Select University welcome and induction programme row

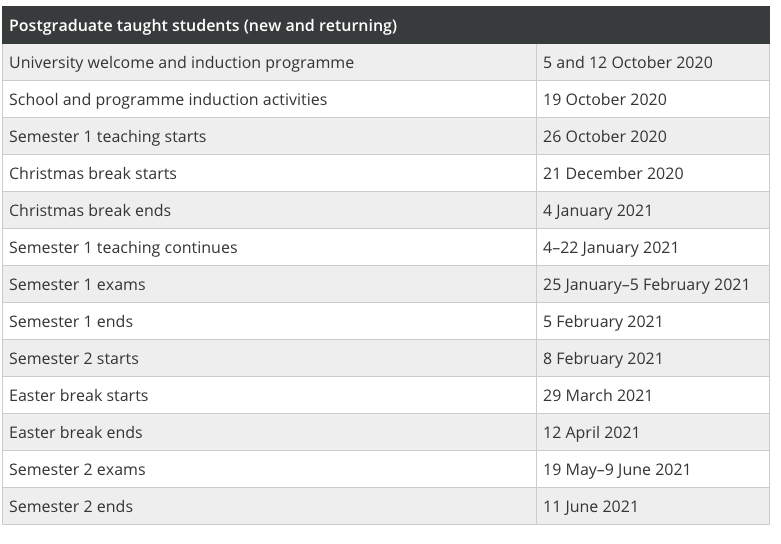386,63
